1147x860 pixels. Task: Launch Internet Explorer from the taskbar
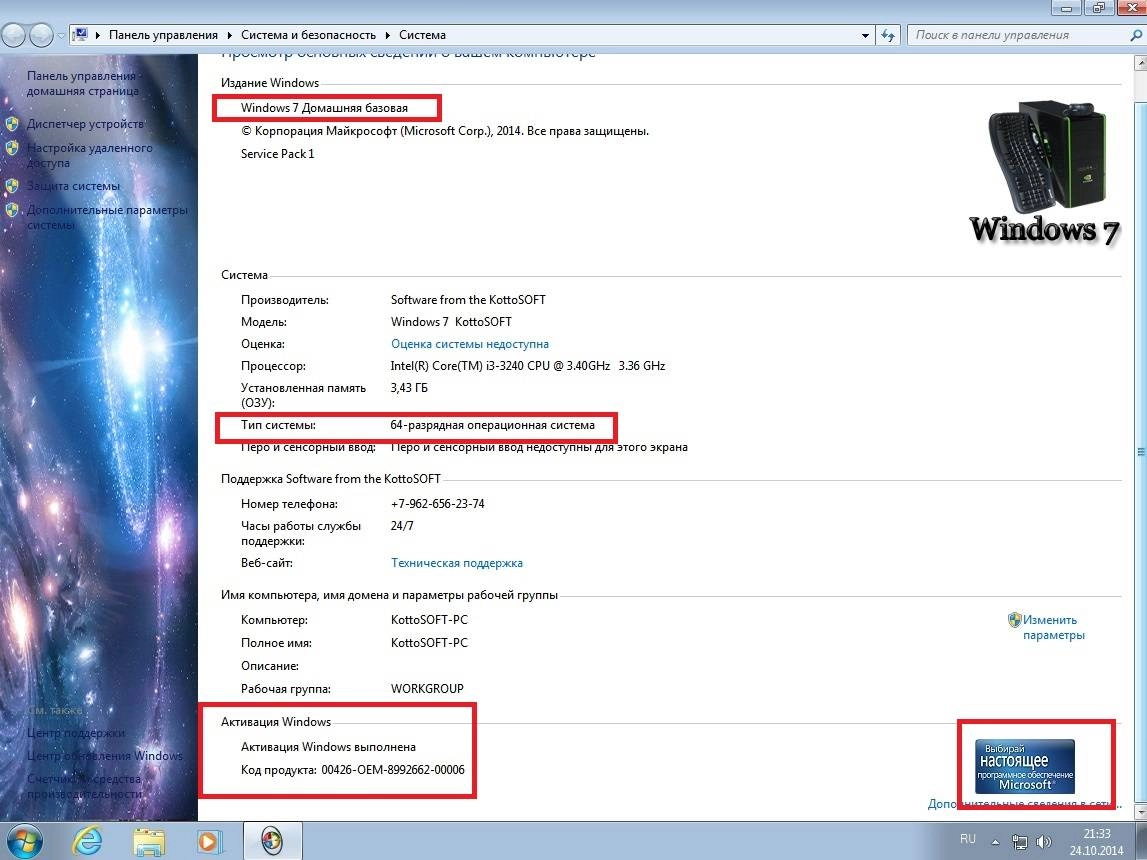click(87, 842)
